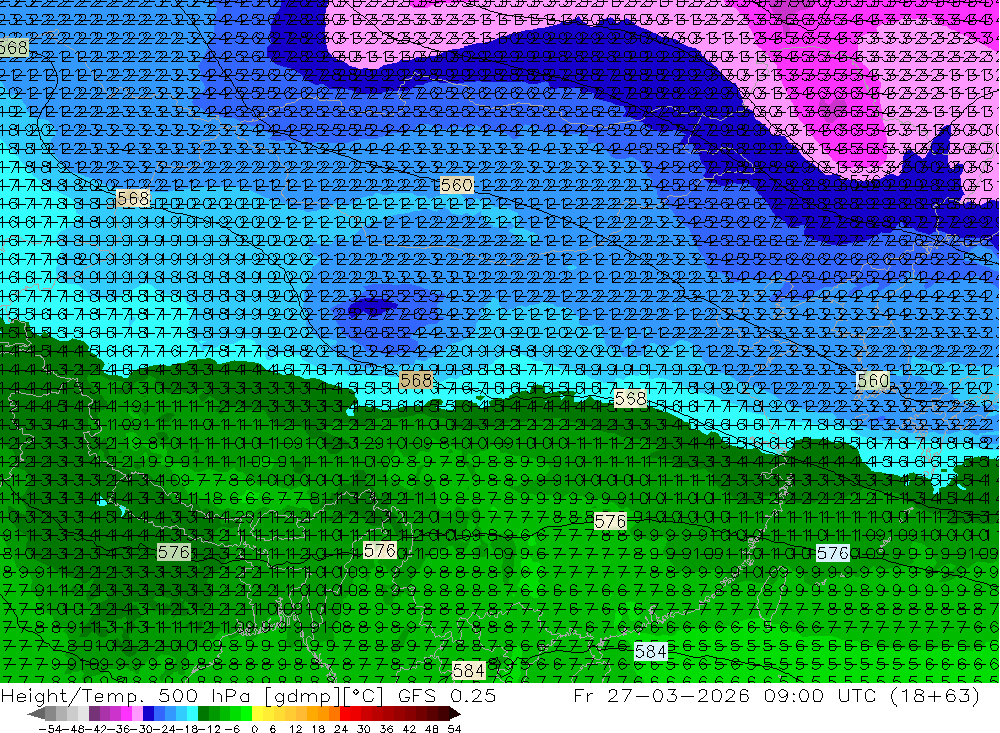Pick the bright red swatch above the 24 label
The height and width of the screenshot is (733, 1000).
345,714
